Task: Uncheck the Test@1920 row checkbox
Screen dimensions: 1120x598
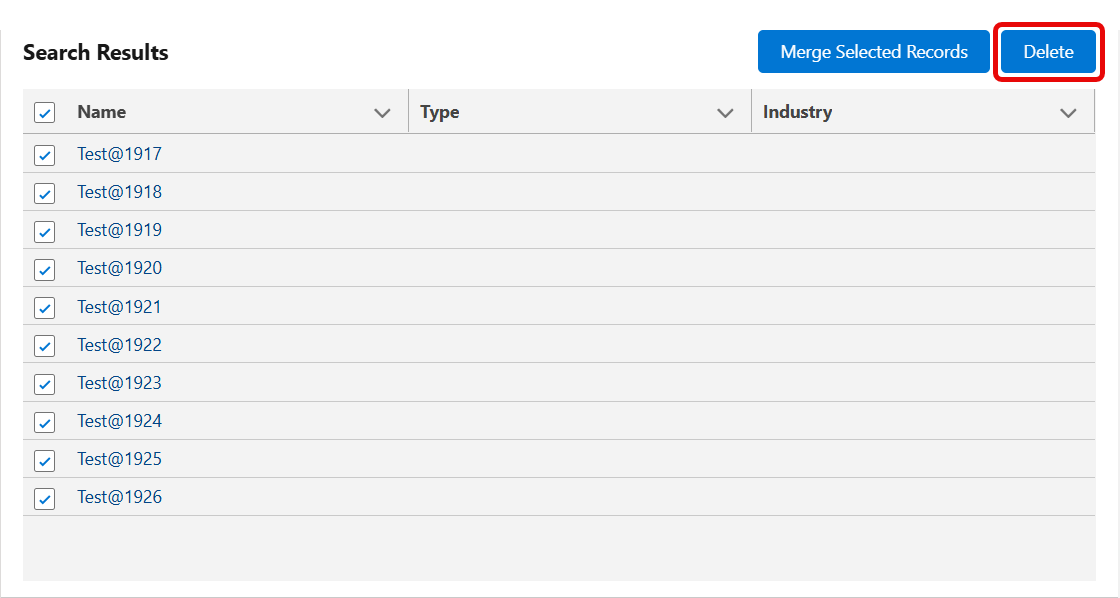Action: coord(44,269)
